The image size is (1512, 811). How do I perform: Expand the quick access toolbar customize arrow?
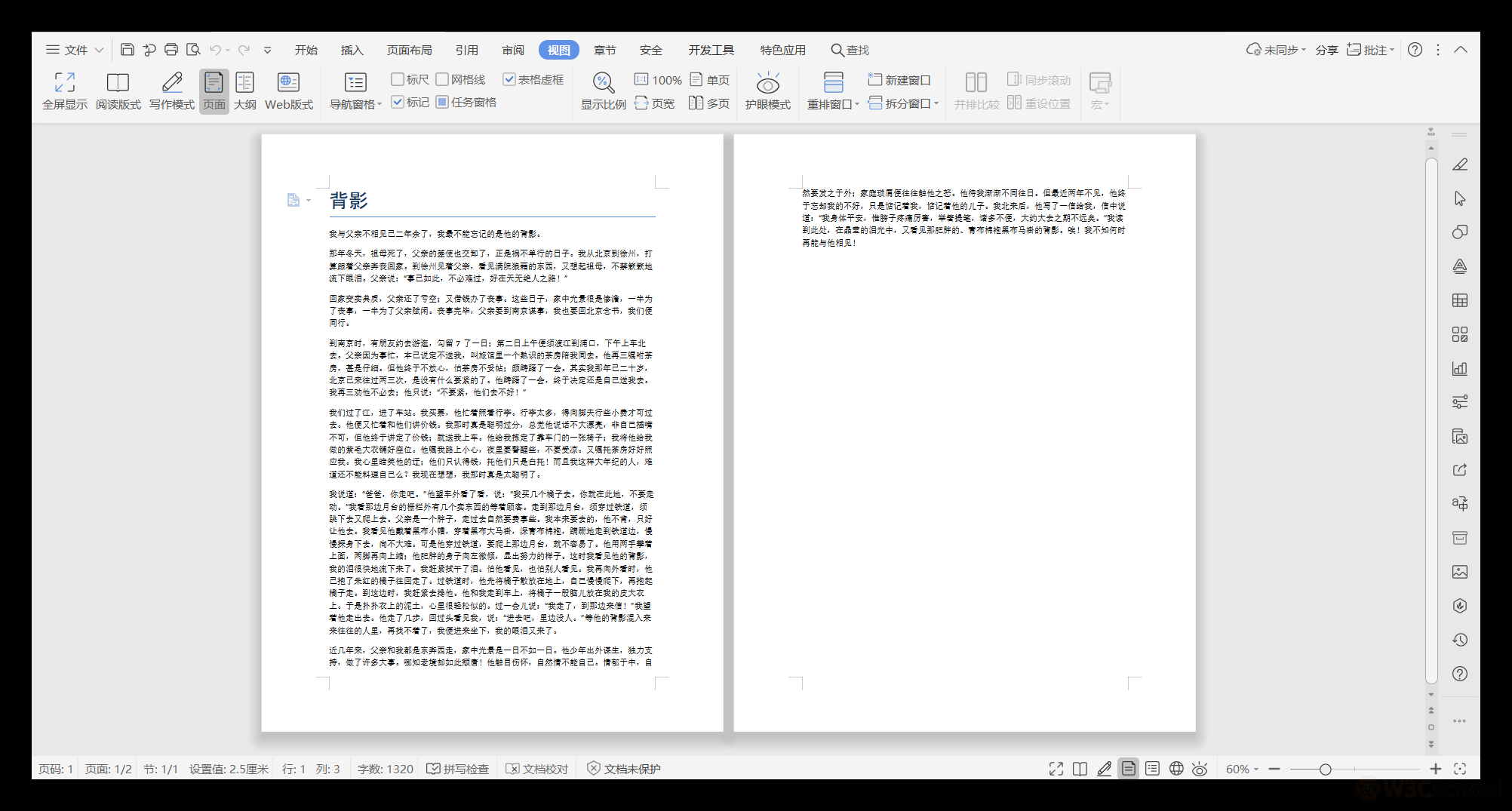[x=267, y=50]
